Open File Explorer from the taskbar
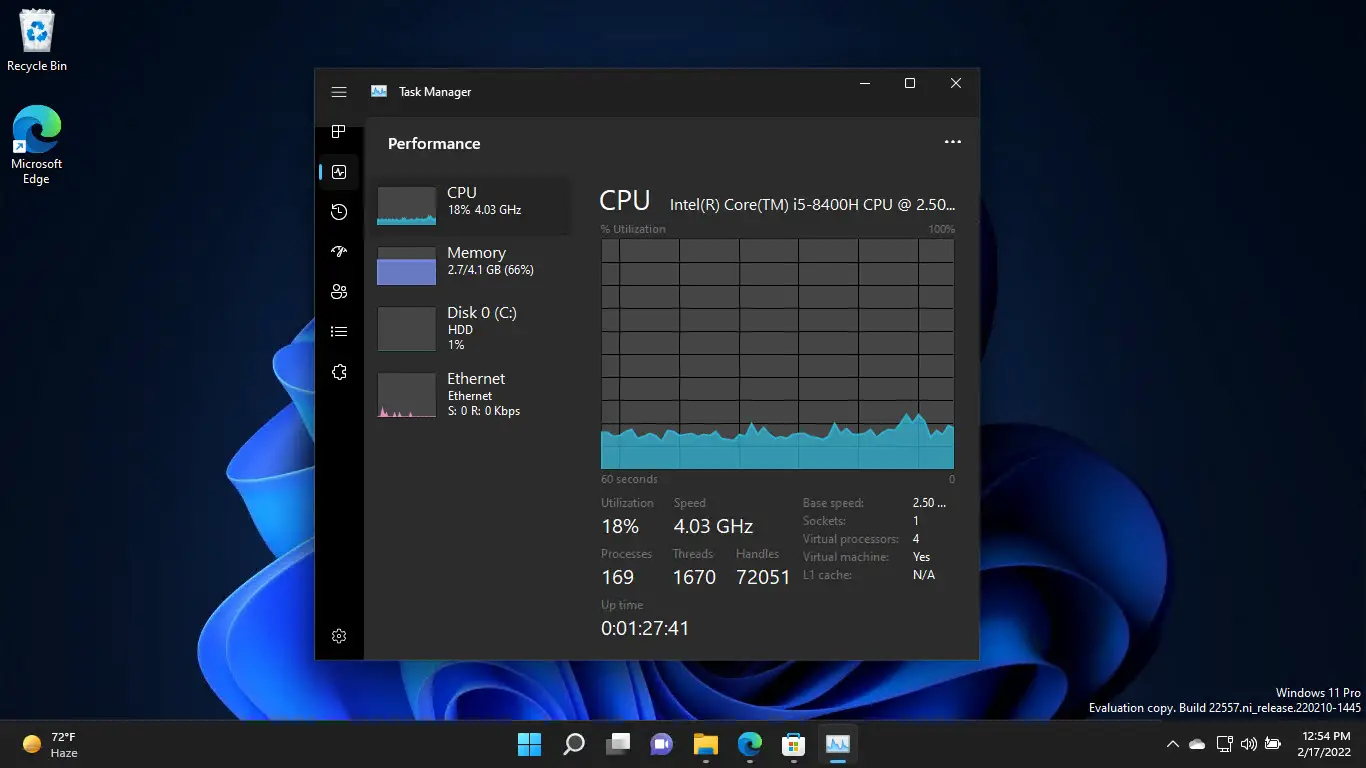Viewport: 1366px width, 768px height. 706,744
